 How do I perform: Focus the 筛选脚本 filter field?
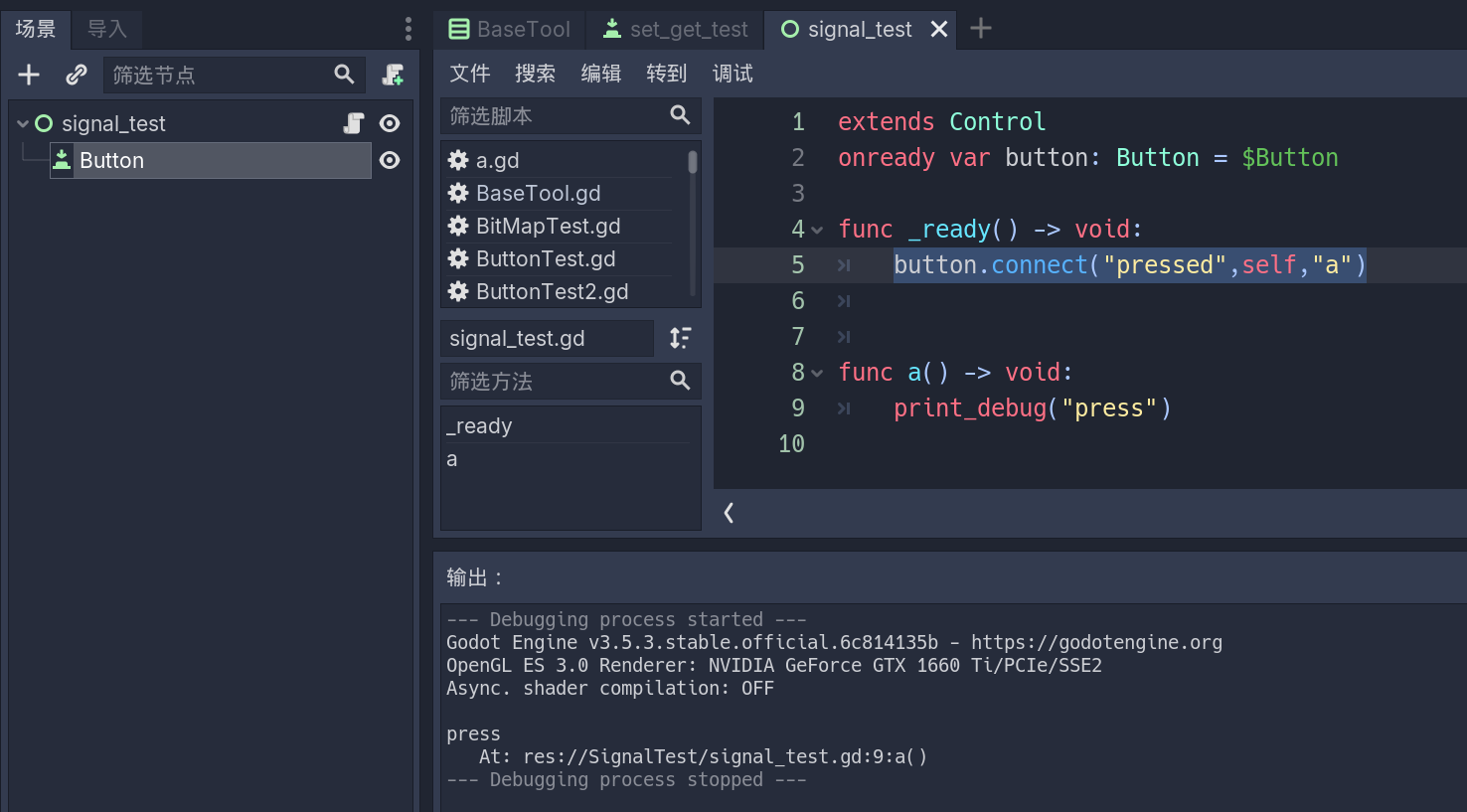tap(570, 115)
